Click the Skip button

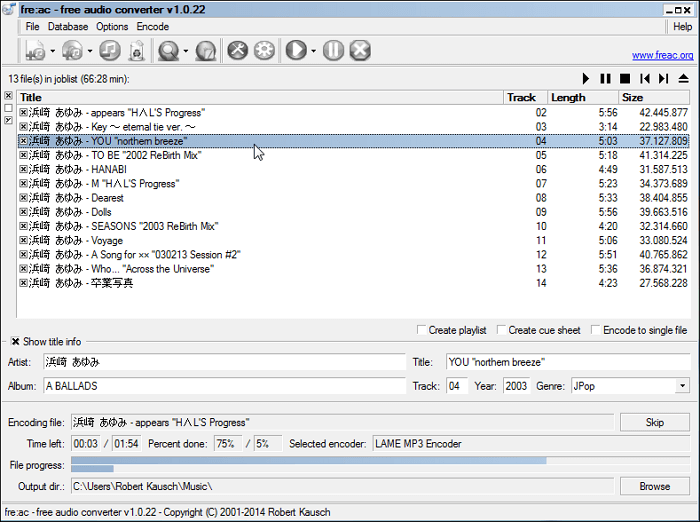pyautogui.click(x=654, y=423)
